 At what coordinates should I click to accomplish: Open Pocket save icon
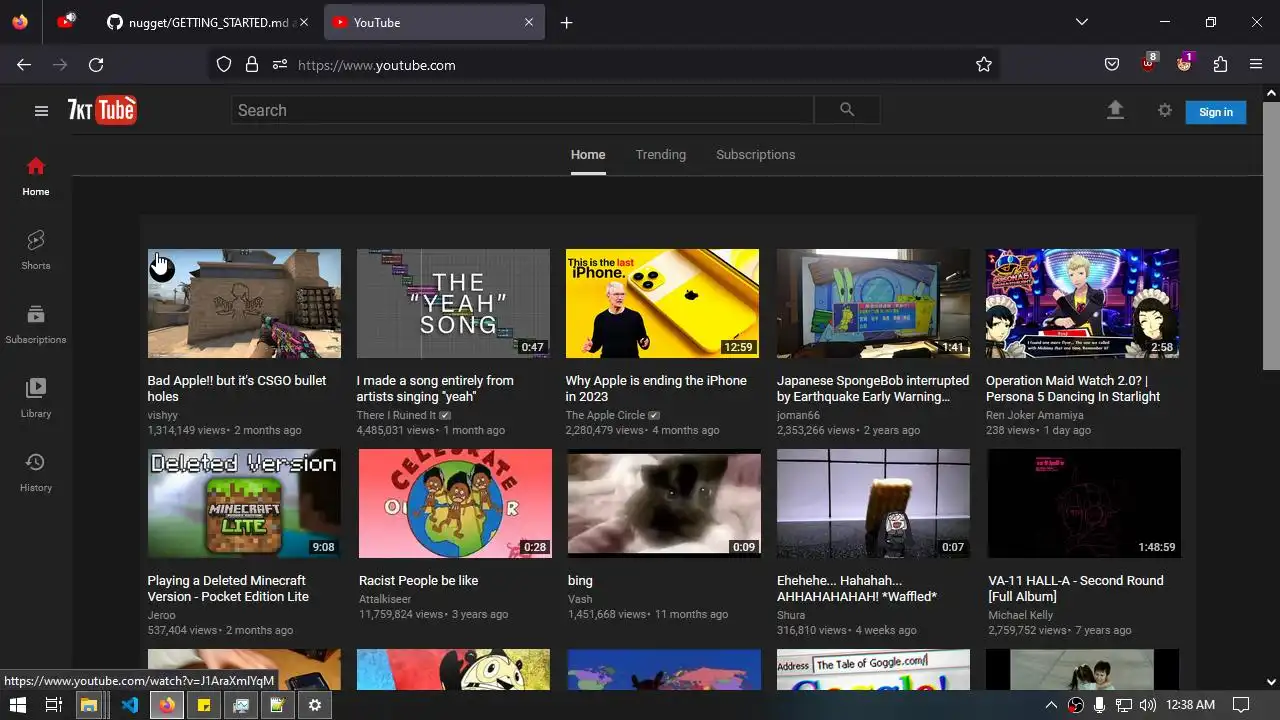(x=1112, y=65)
